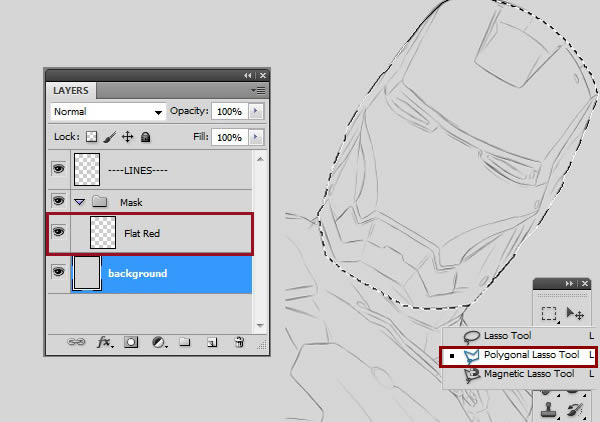Click the link layers icon
This screenshot has width=600, height=422.
tap(76, 342)
